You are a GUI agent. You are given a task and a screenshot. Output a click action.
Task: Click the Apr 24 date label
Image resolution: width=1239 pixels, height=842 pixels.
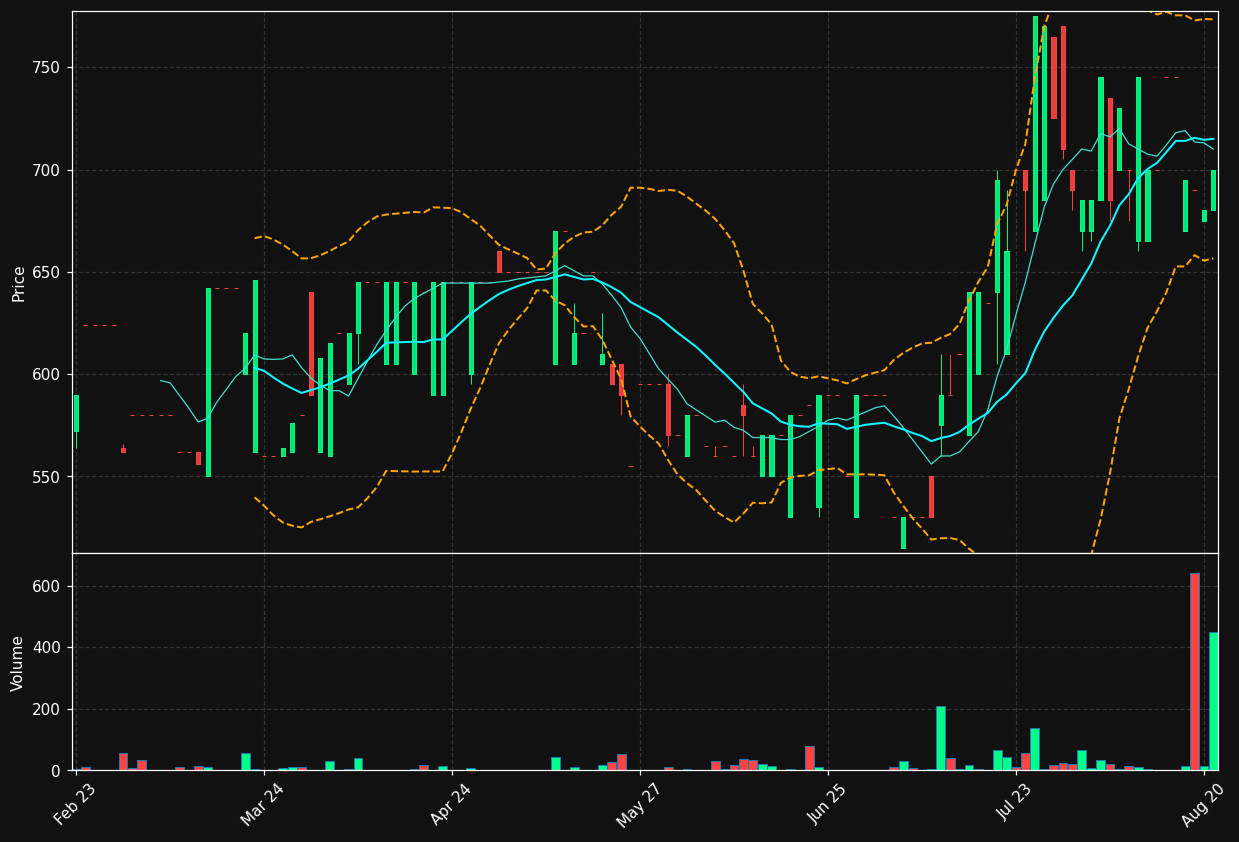point(450,804)
